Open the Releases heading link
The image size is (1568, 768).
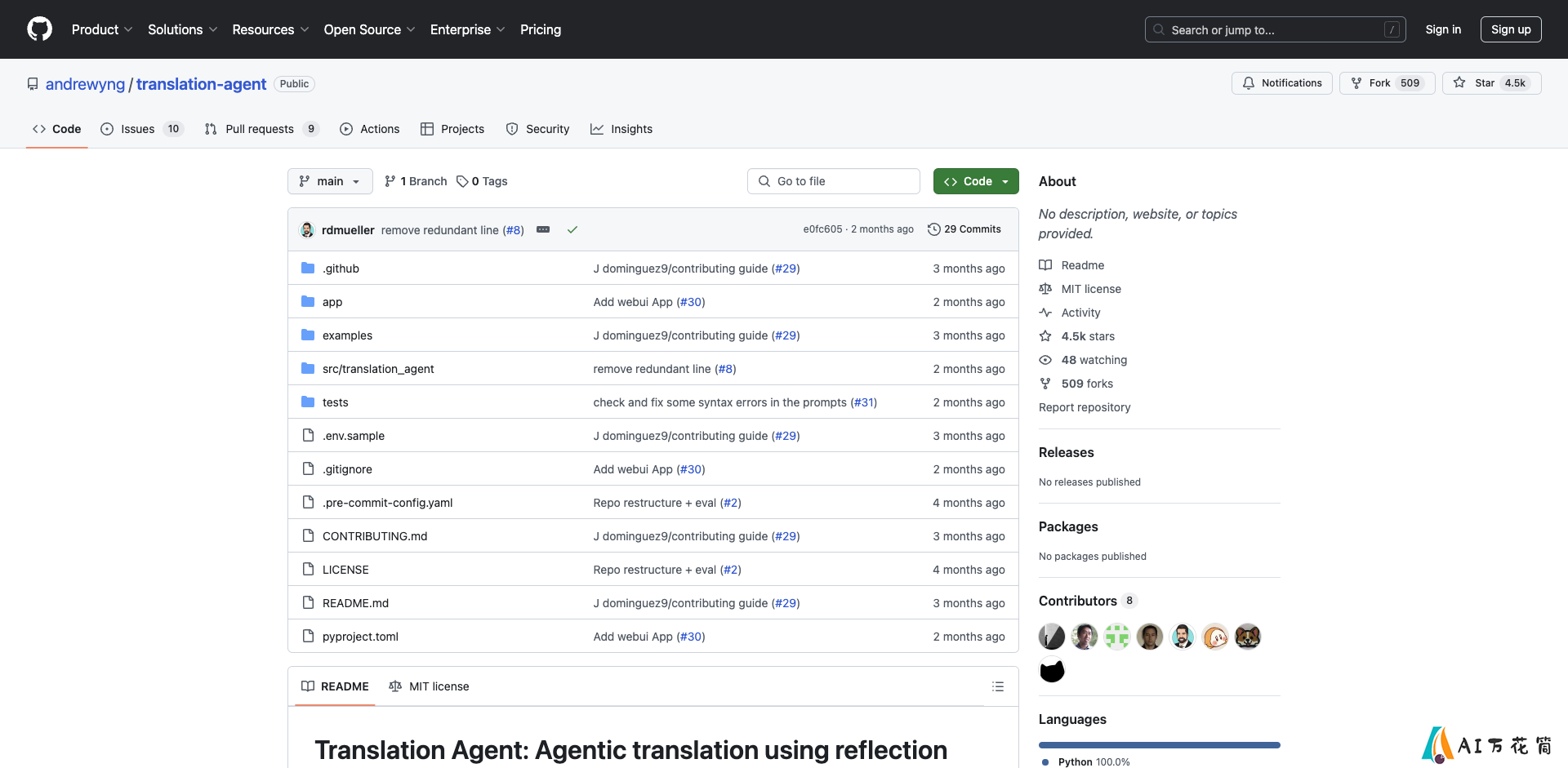pyautogui.click(x=1066, y=452)
